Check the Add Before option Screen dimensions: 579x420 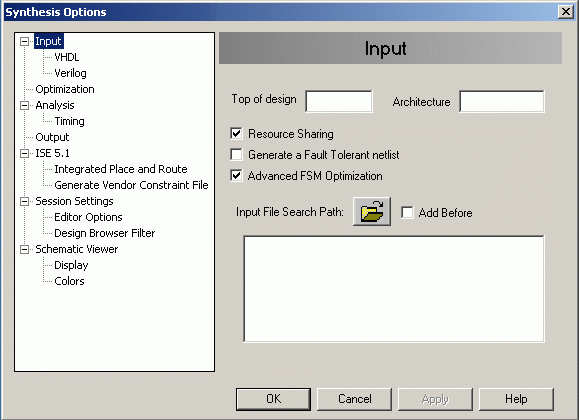(407, 212)
